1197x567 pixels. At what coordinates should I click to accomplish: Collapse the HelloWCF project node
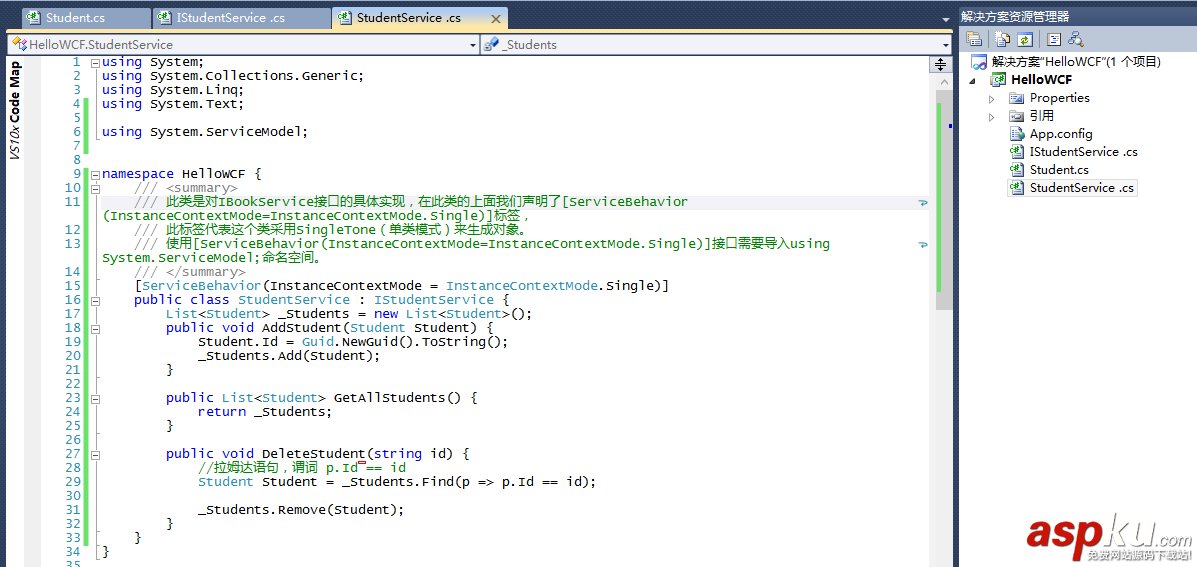pos(973,79)
